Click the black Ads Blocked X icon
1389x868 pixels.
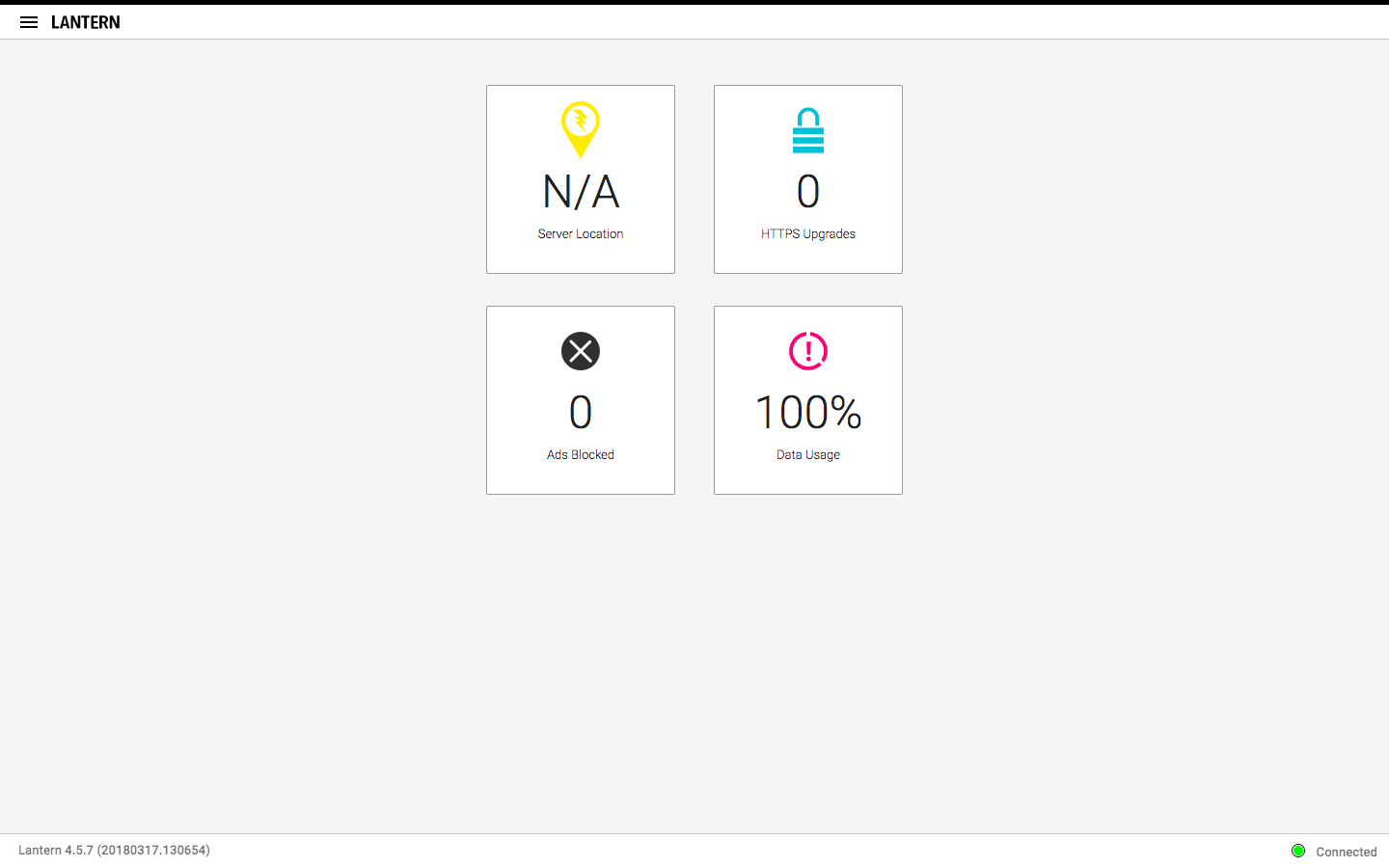pos(581,351)
